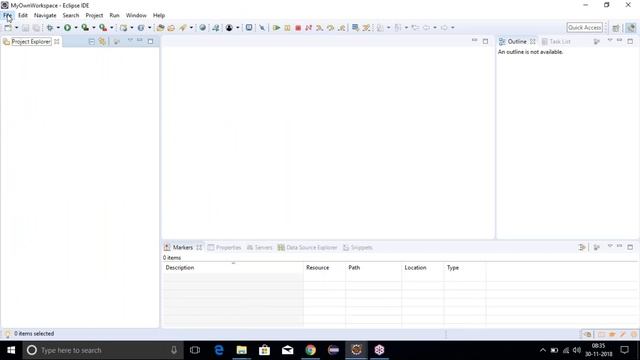Open the Window menu
The width and height of the screenshot is (640, 360).
136,15
